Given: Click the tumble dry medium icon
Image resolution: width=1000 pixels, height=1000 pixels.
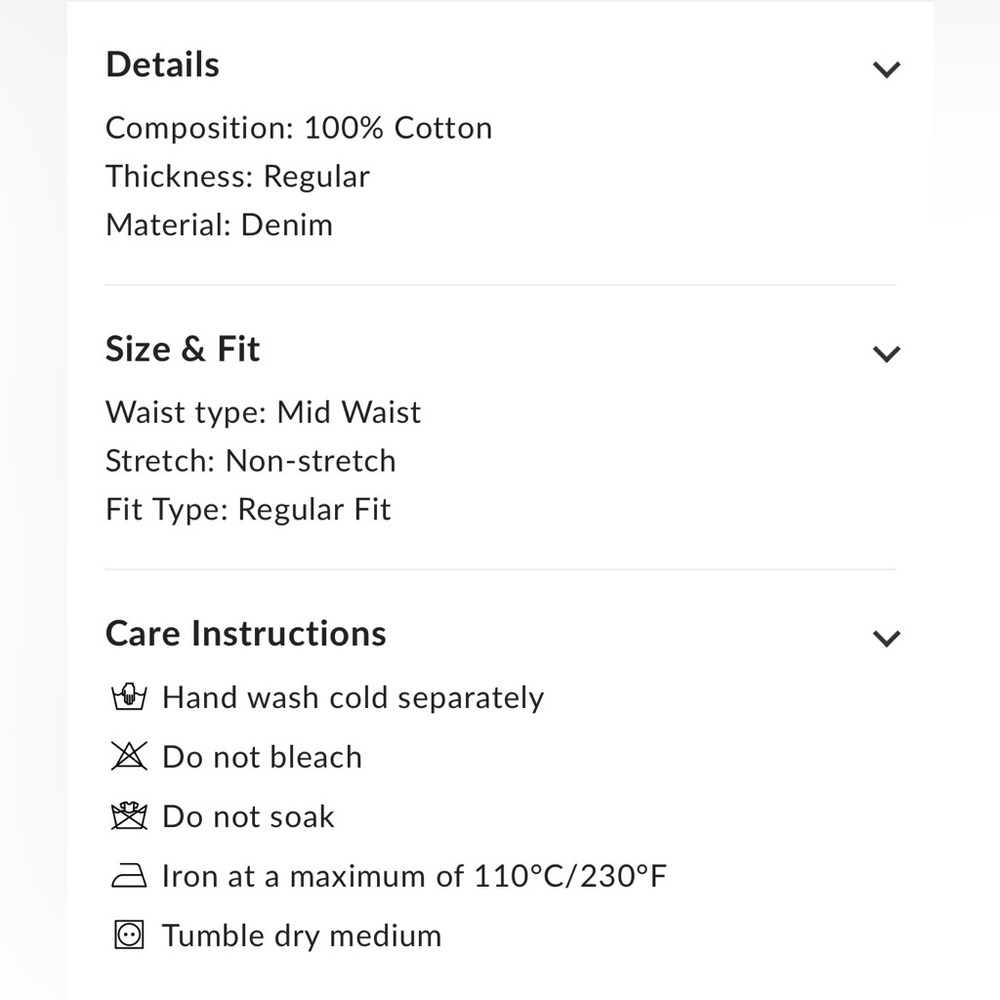Looking at the screenshot, I should coord(129,935).
